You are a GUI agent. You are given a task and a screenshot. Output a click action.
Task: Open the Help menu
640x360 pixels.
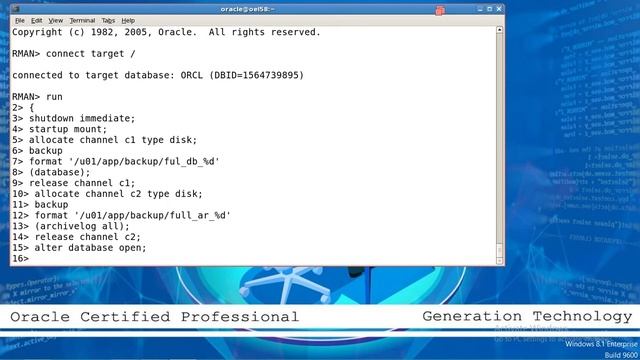click(x=128, y=20)
